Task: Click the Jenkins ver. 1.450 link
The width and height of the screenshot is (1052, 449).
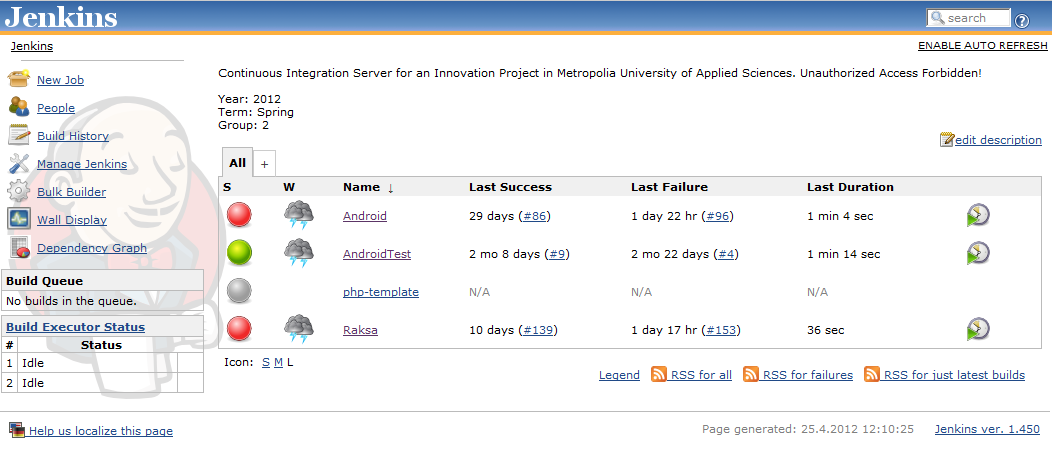Action: pos(988,429)
